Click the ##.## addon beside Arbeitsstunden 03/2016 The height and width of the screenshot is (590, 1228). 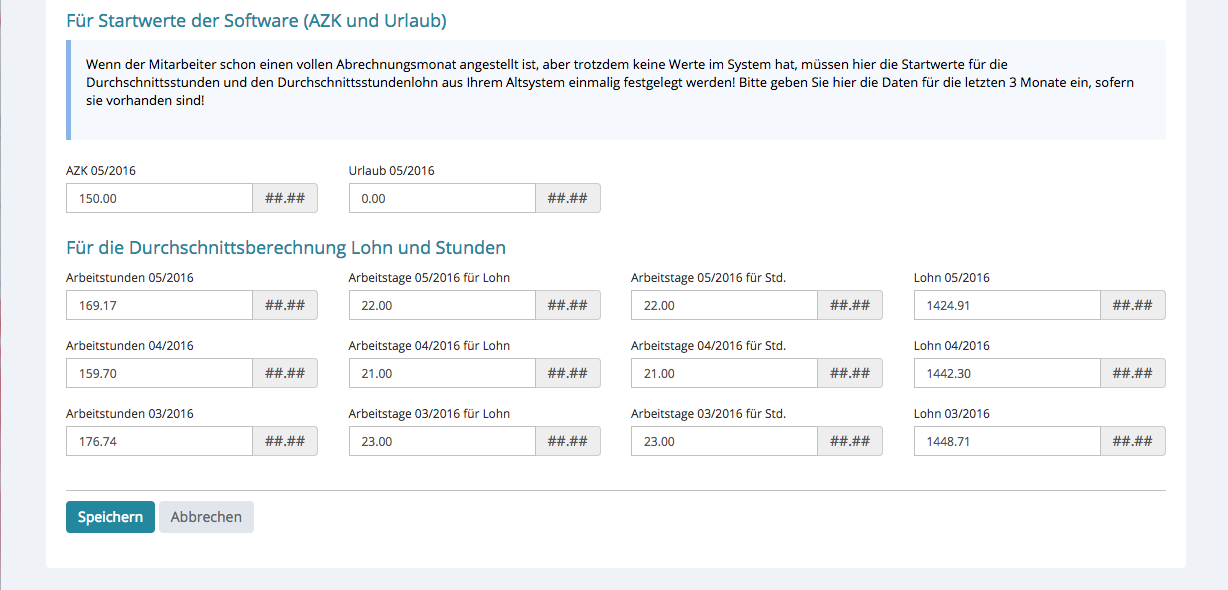tap(285, 441)
